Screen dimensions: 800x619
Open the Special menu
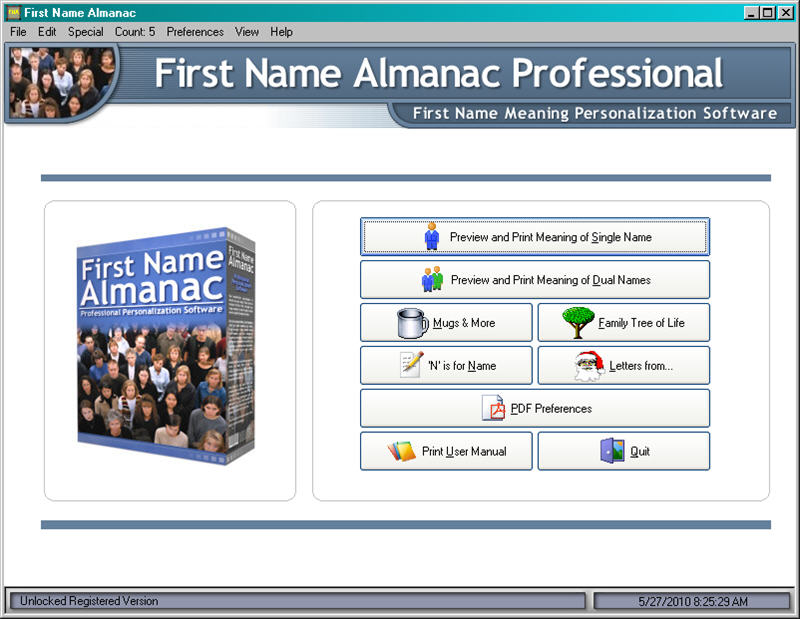[86, 32]
